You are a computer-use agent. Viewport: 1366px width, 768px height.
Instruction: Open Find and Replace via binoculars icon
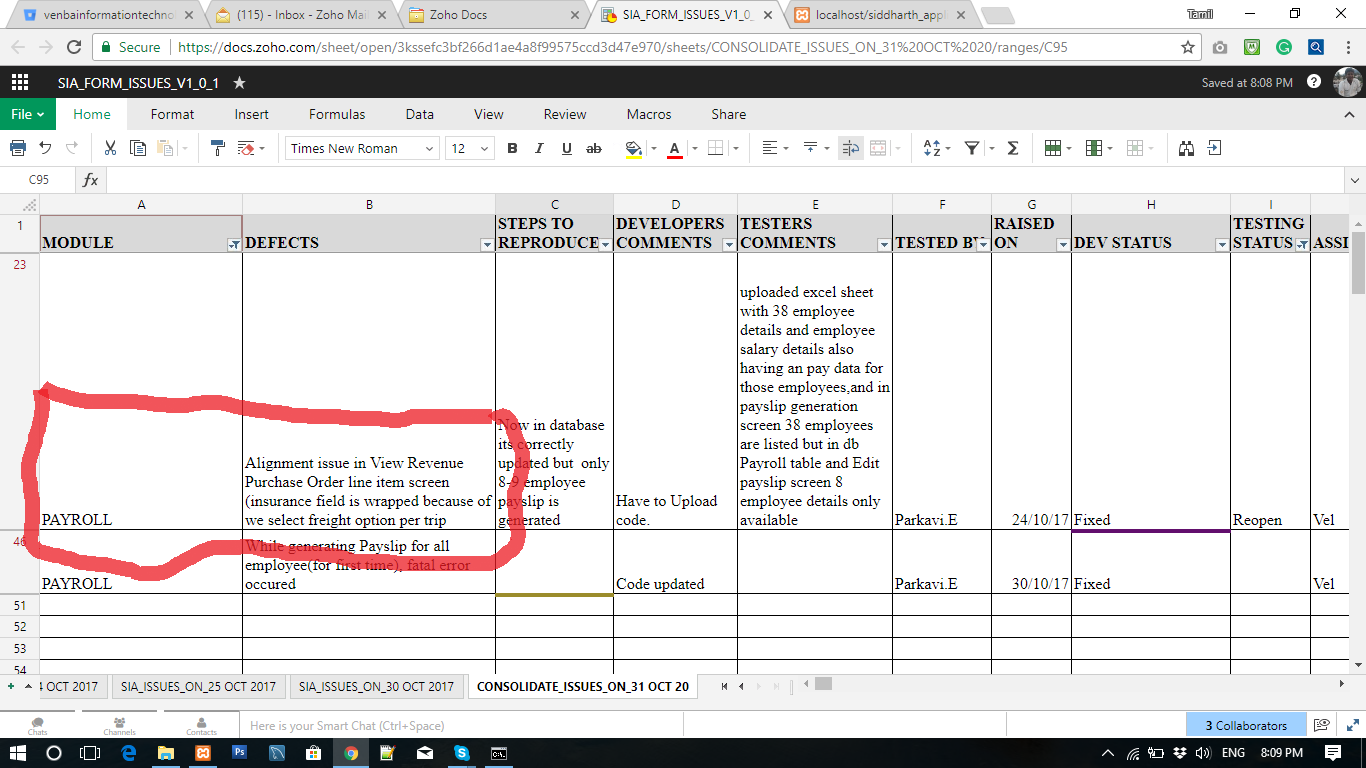(1186, 148)
